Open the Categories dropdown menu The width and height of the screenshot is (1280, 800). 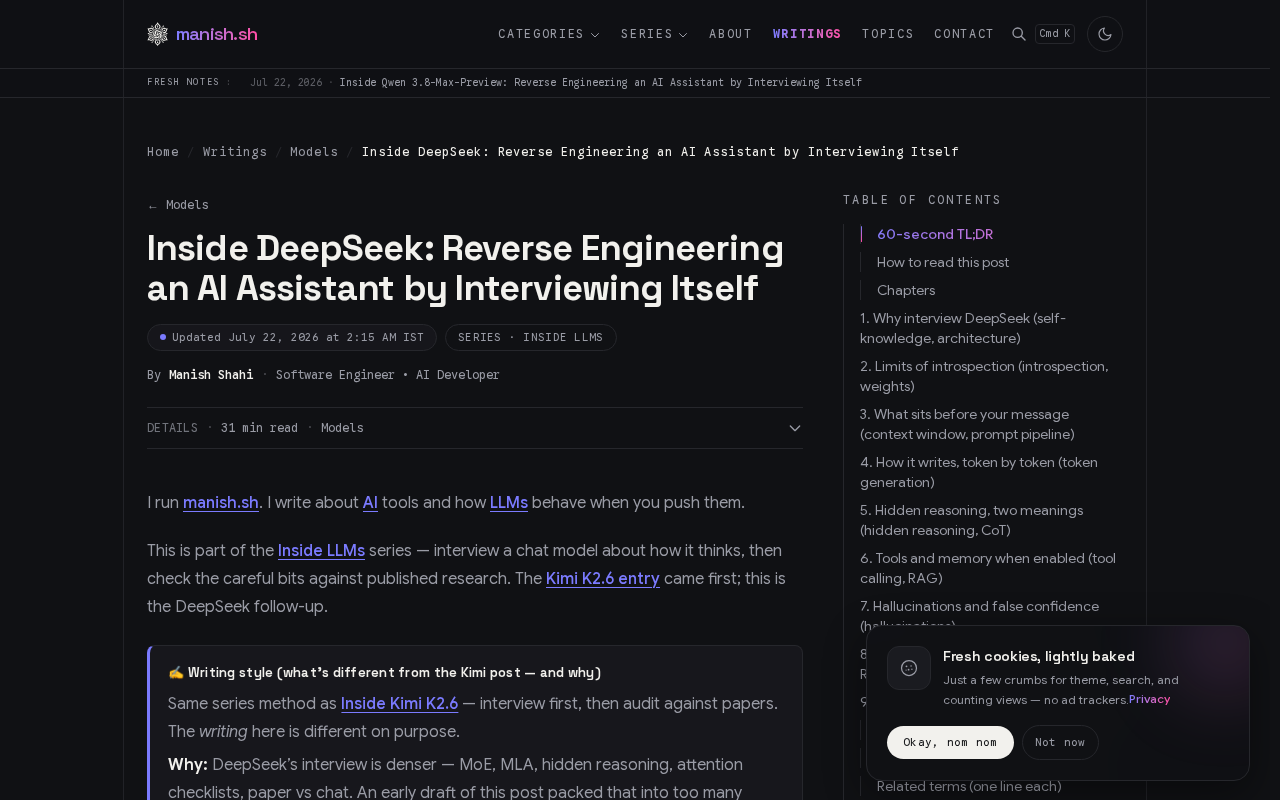pyautogui.click(x=549, y=34)
